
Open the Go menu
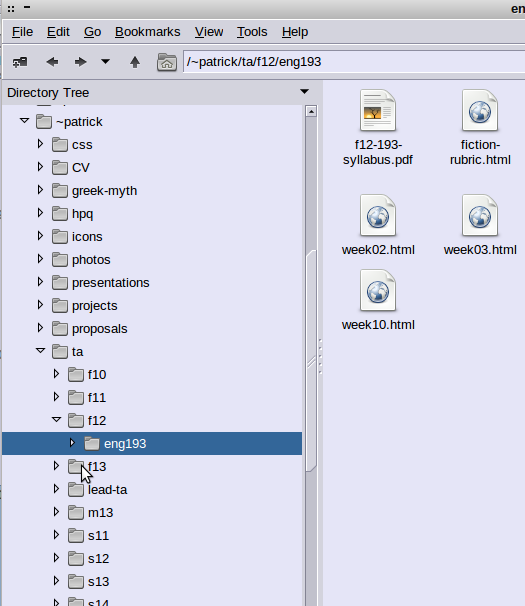tap(92, 32)
